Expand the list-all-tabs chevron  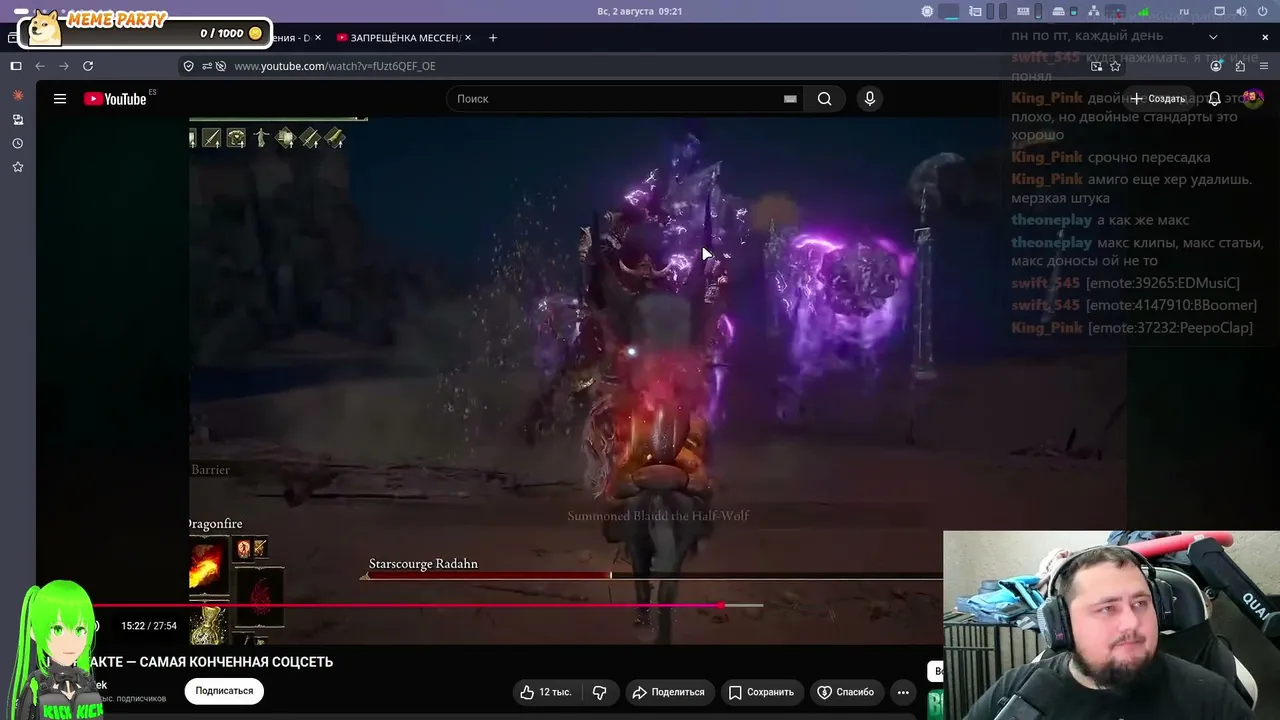[1213, 38]
